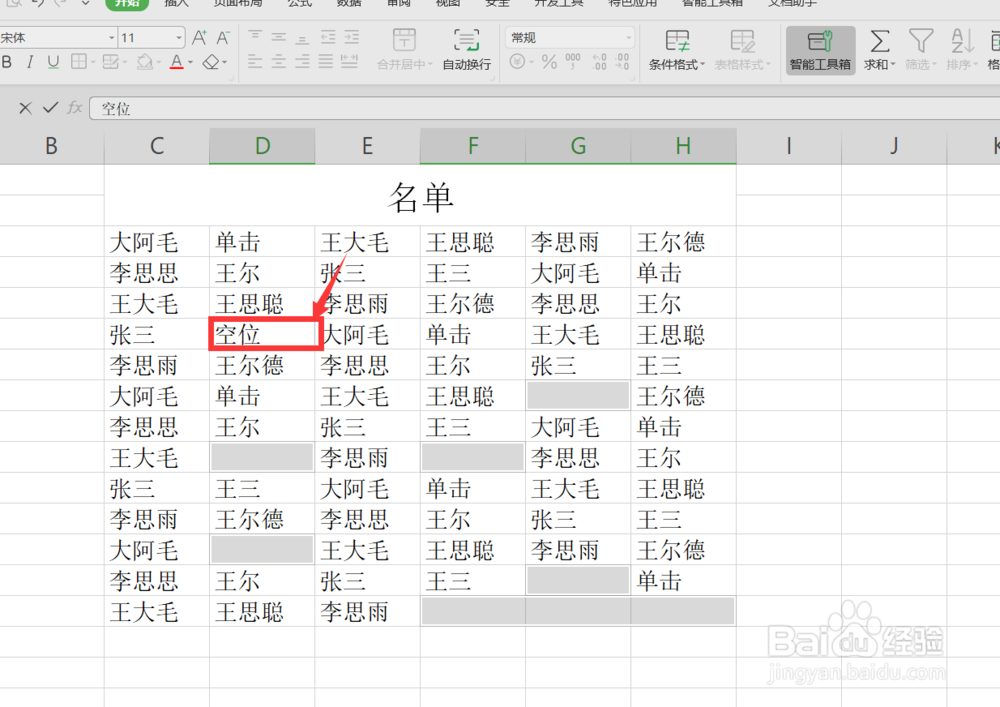The height and width of the screenshot is (707, 1000).
Task: Toggle bold formatting
Action: (x=7, y=62)
